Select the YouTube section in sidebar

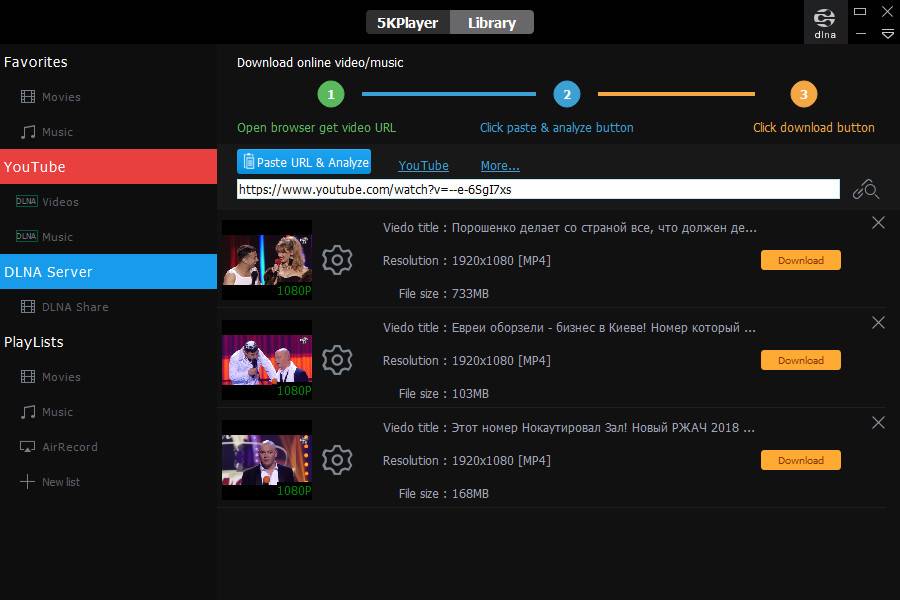tap(108, 167)
